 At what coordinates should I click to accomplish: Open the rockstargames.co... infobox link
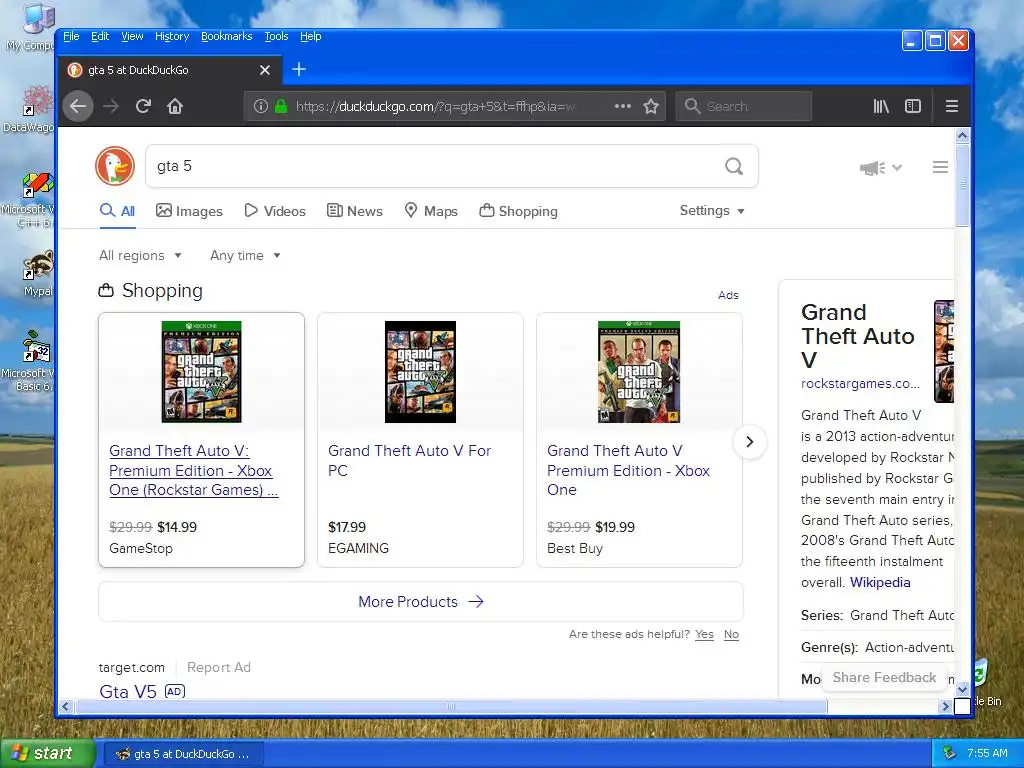[x=860, y=383]
